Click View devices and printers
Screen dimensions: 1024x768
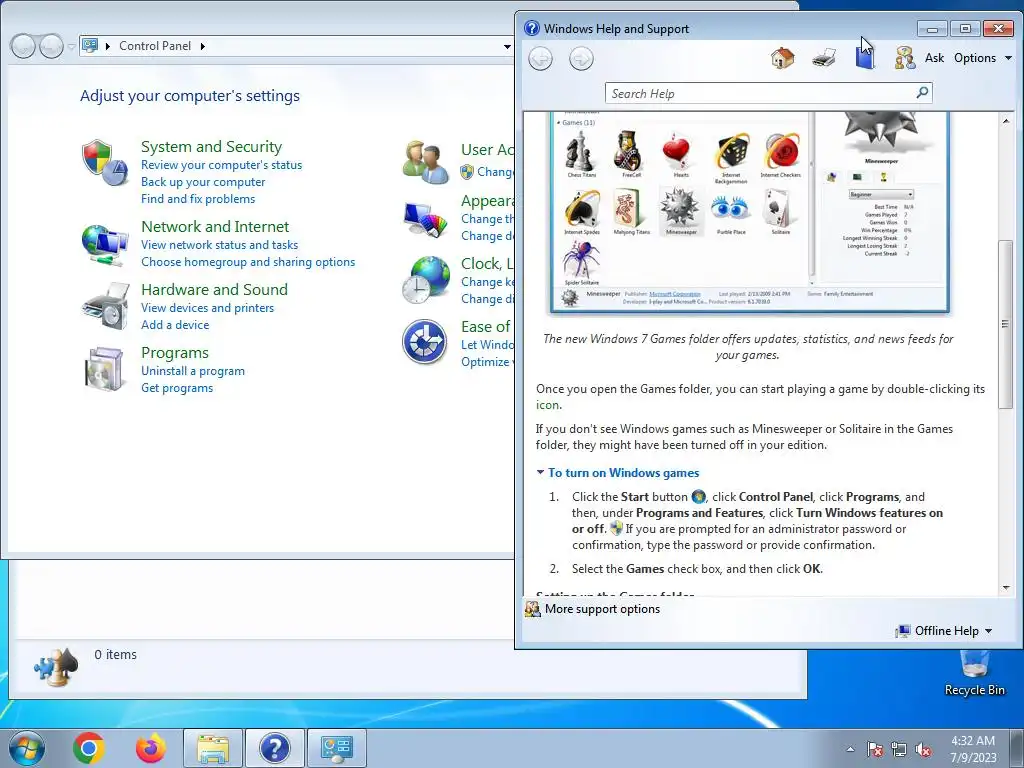point(208,308)
